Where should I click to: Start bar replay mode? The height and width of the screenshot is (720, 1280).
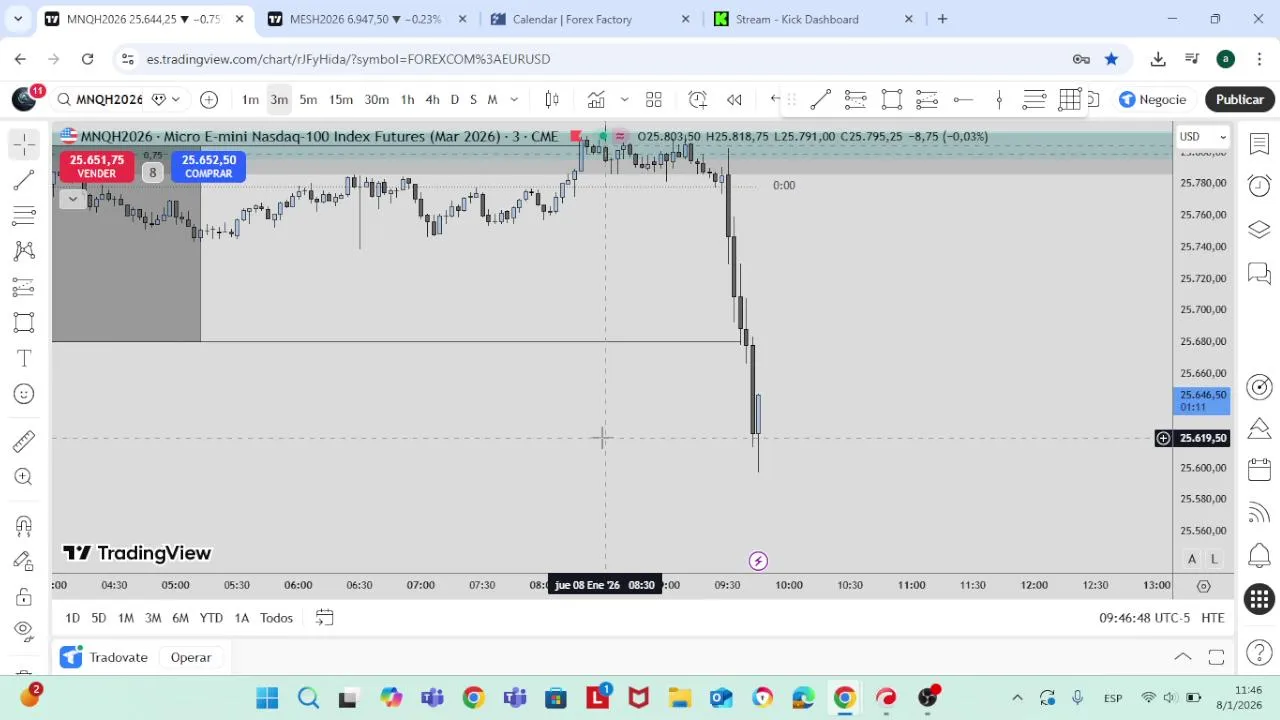tap(734, 99)
